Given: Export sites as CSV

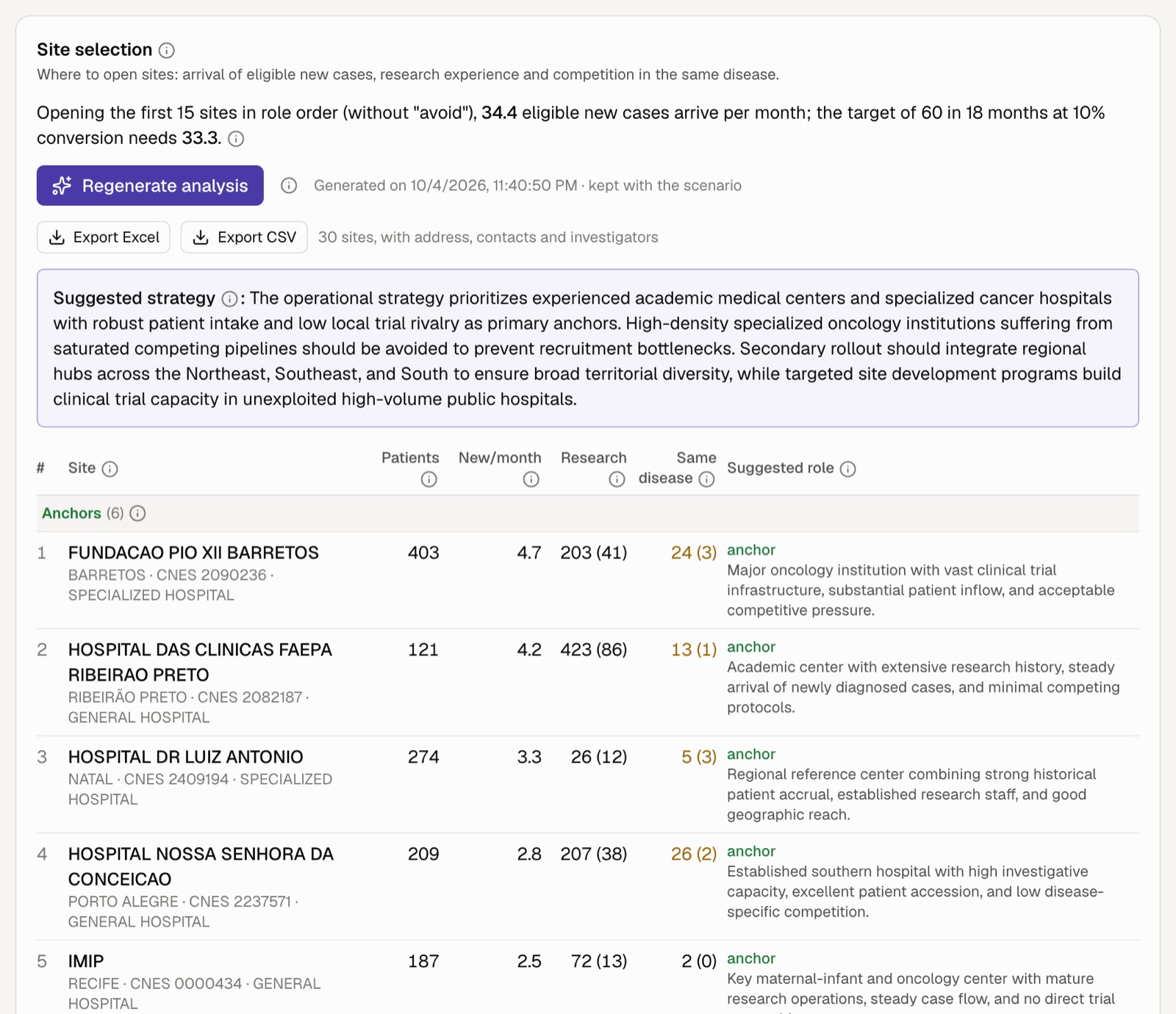Looking at the screenshot, I should [x=244, y=237].
